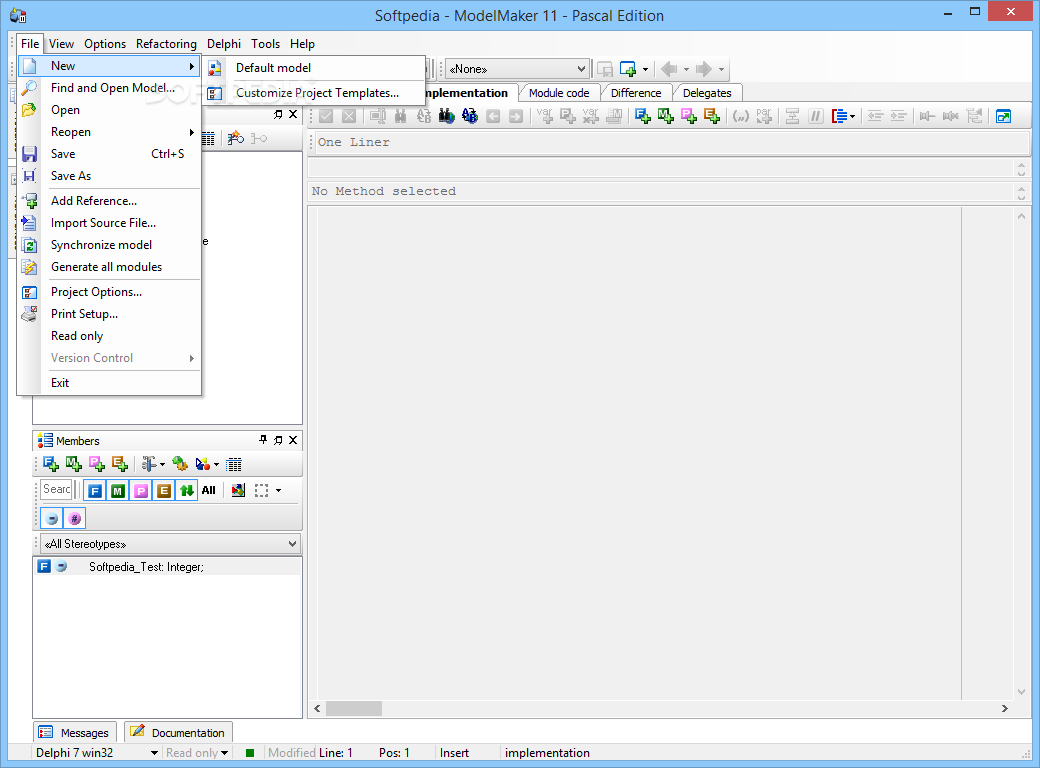Toggle the Fields filter button
The height and width of the screenshot is (768, 1040).
[95, 491]
